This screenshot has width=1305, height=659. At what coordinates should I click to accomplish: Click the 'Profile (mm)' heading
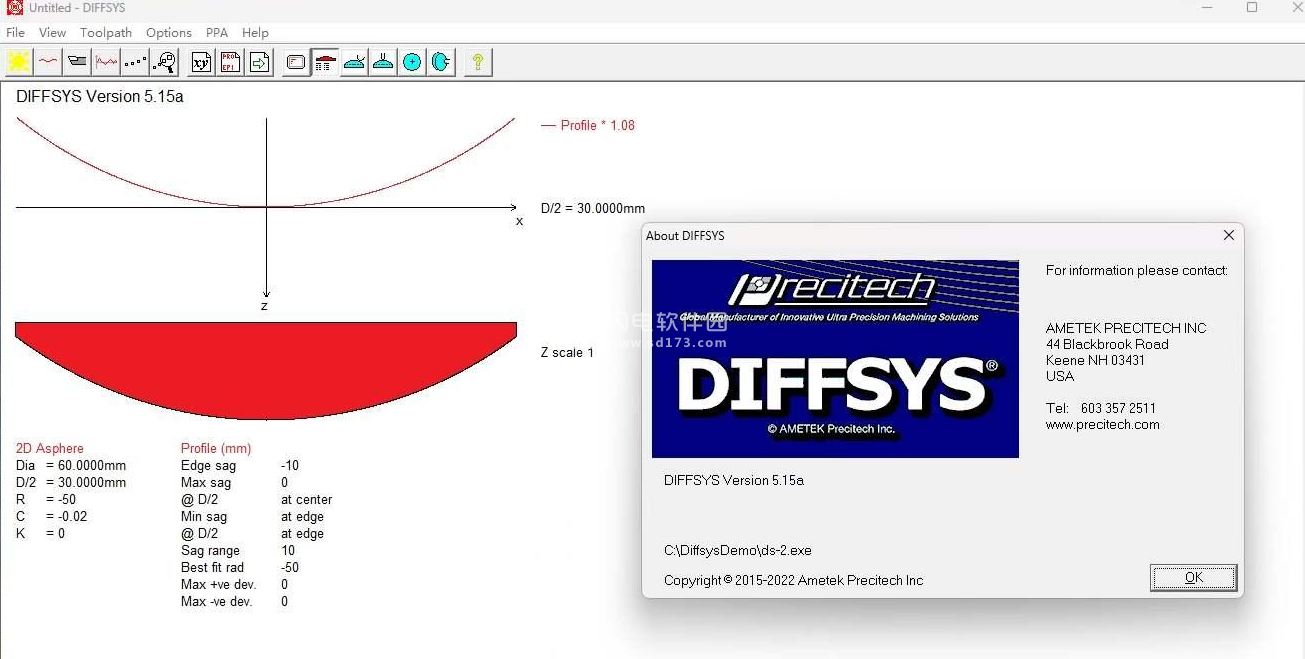click(216, 449)
